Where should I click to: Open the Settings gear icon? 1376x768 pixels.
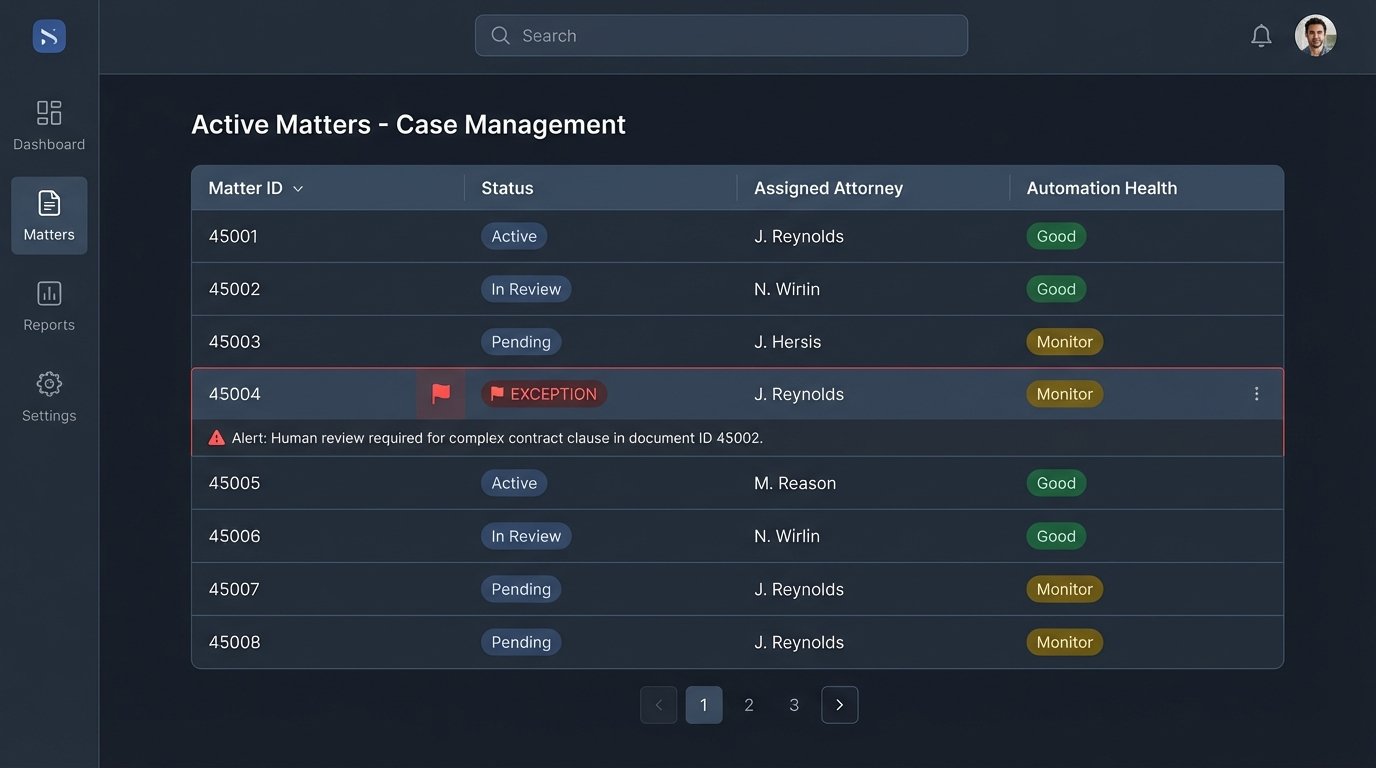tap(49, 384)
